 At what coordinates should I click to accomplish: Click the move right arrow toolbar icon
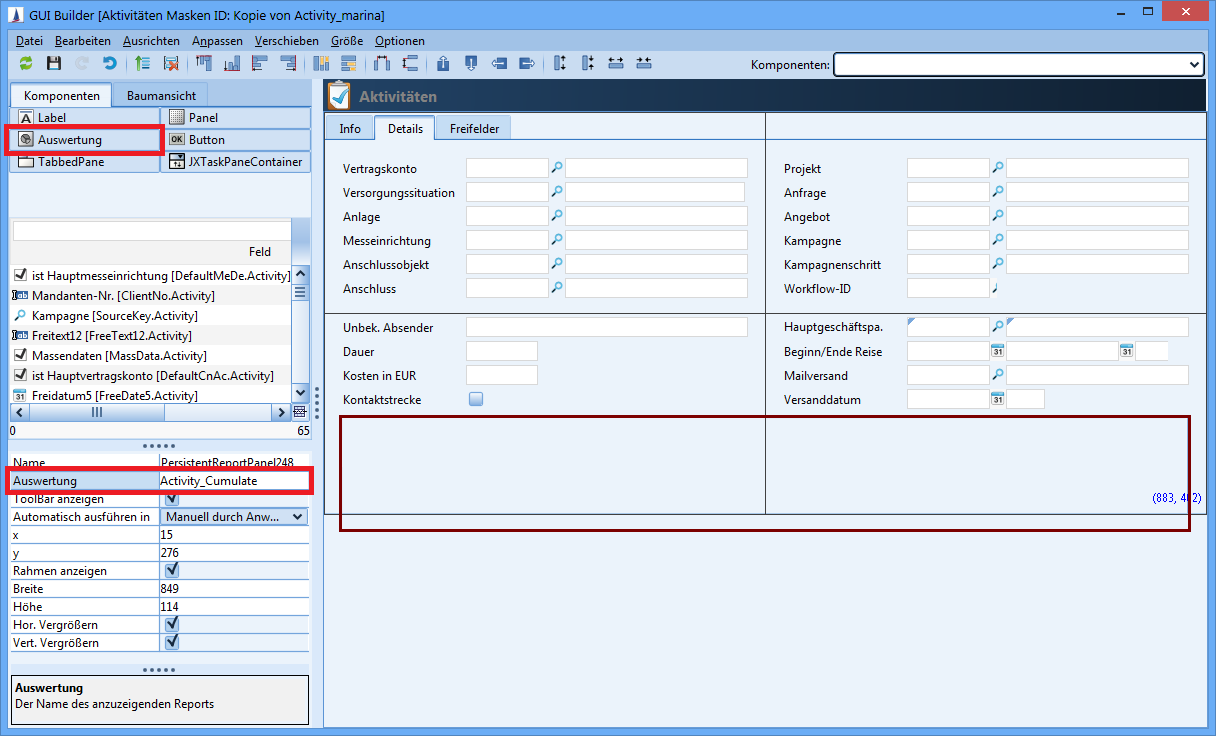click(x=527, y=63)
